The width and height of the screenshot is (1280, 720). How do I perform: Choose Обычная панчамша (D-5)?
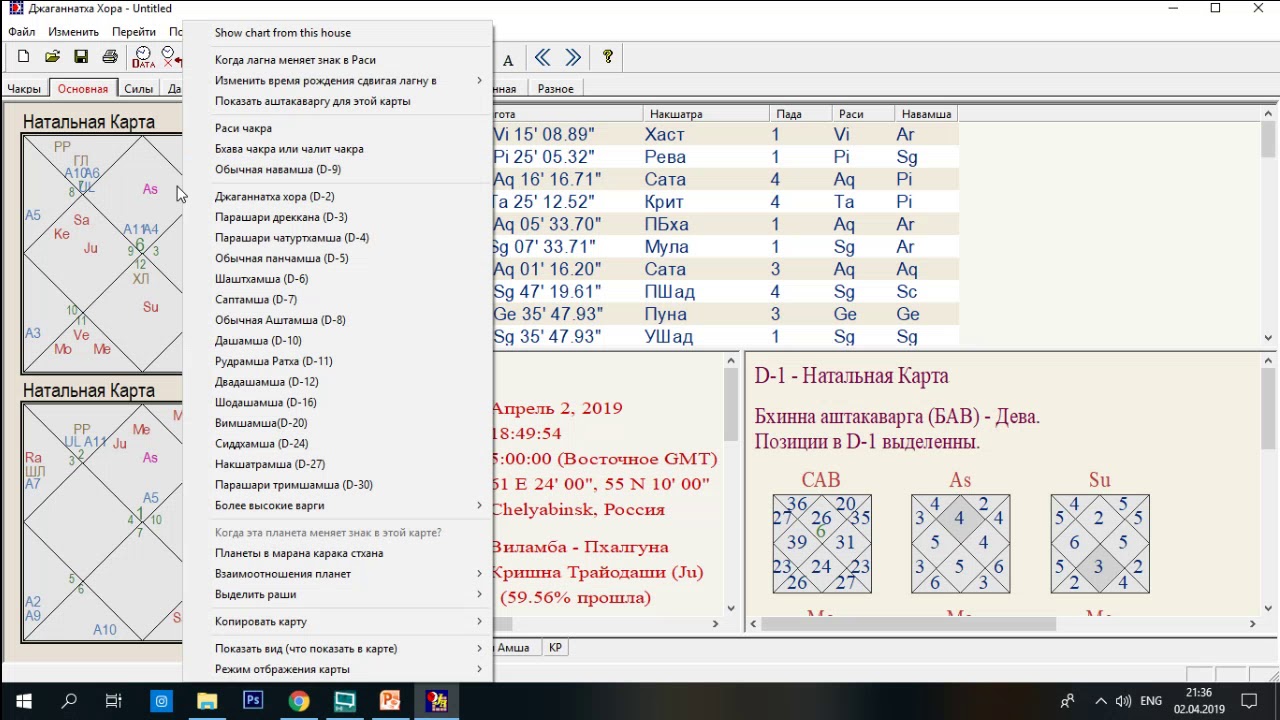[338, 258]
